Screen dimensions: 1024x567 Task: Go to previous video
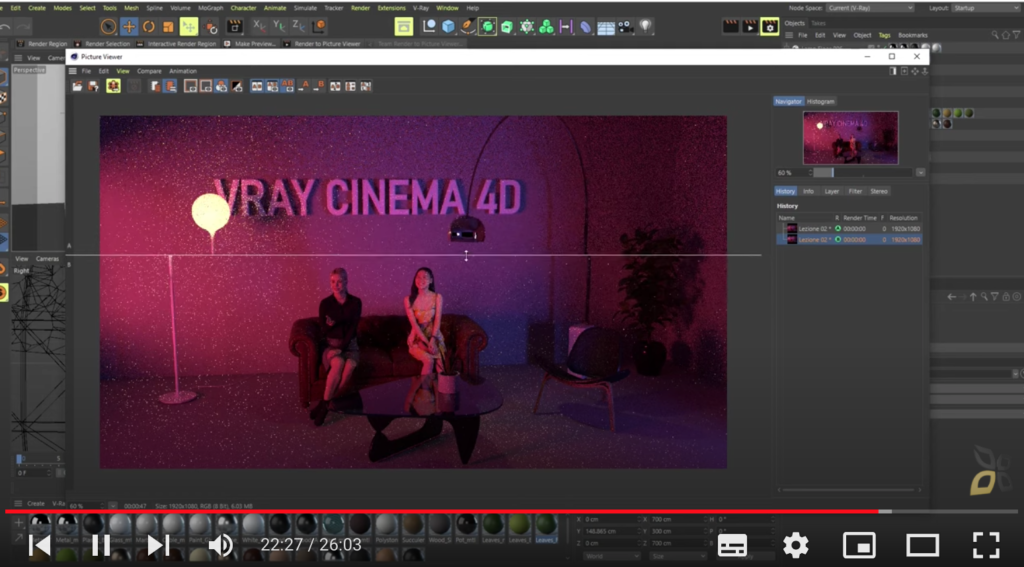pos(40,545)
